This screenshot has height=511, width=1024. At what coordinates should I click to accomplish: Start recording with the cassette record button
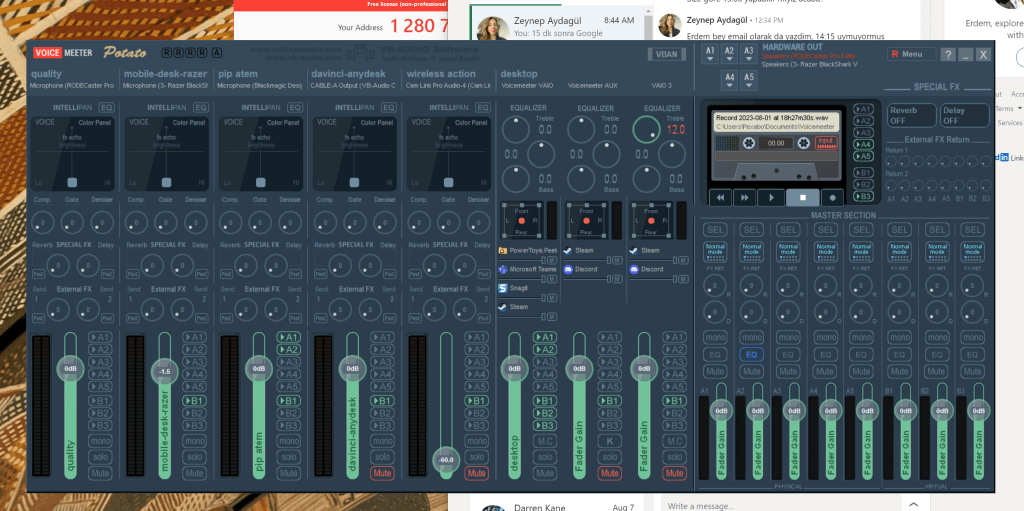(x=833, y=197)
